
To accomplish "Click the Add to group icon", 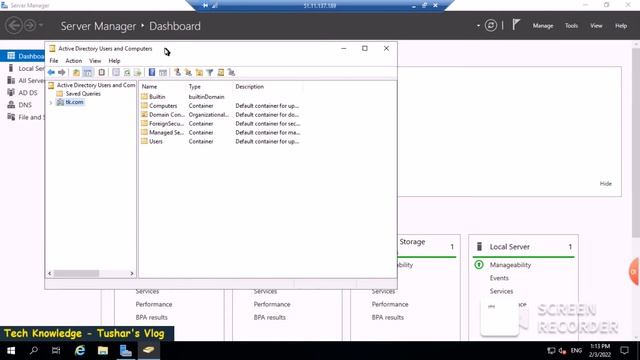I will tap(231, 73).
